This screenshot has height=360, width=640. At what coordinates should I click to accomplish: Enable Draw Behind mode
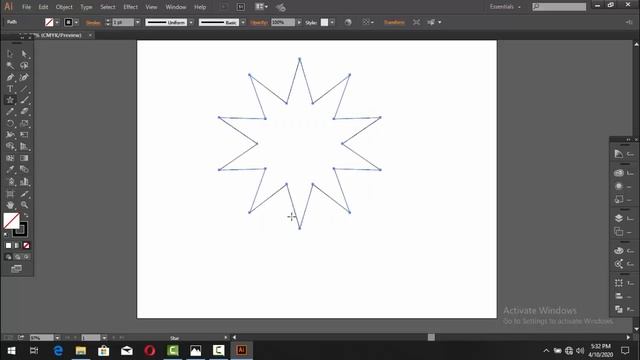point(17,257)
